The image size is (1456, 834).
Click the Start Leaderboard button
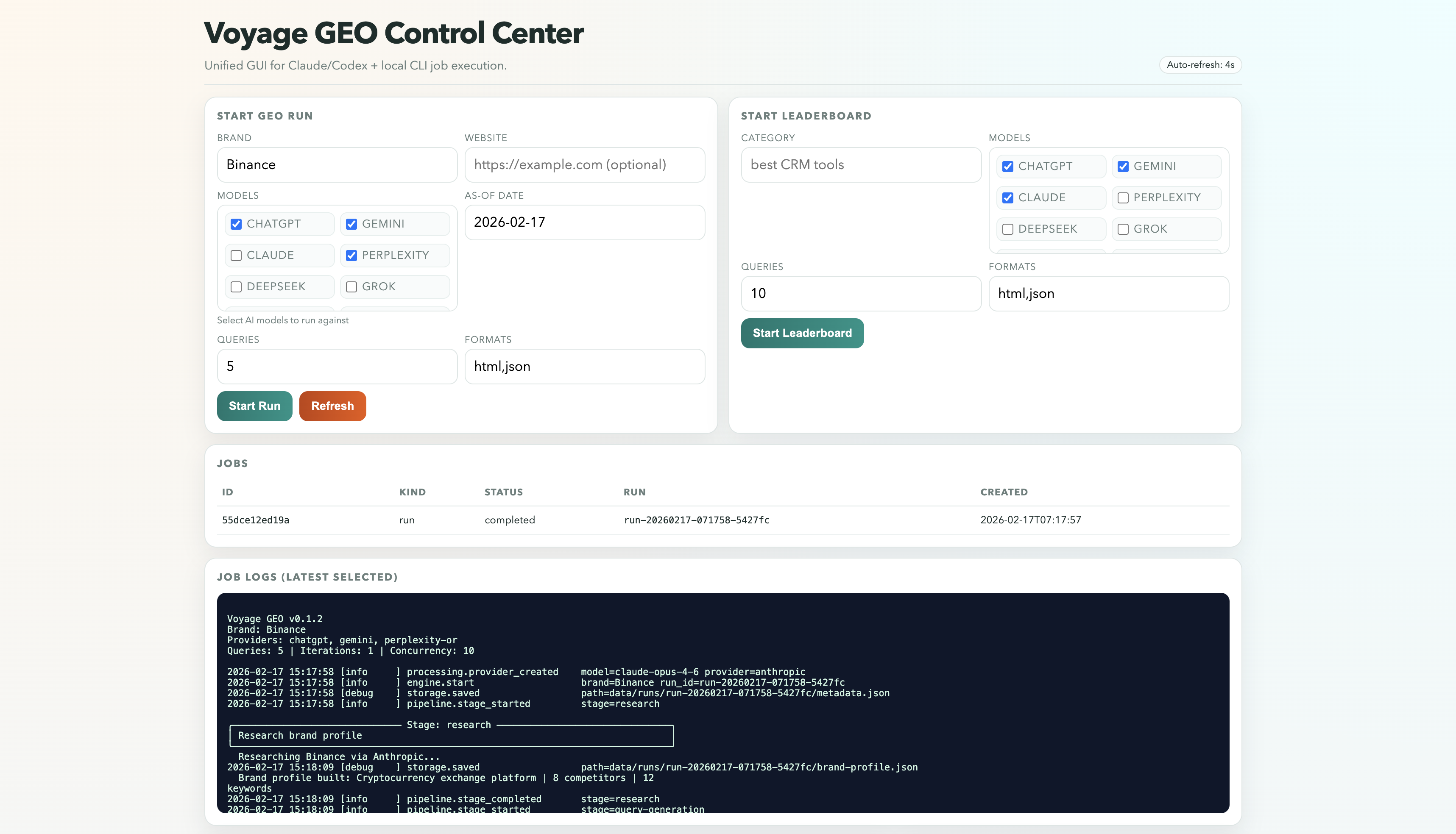(802, 333)
